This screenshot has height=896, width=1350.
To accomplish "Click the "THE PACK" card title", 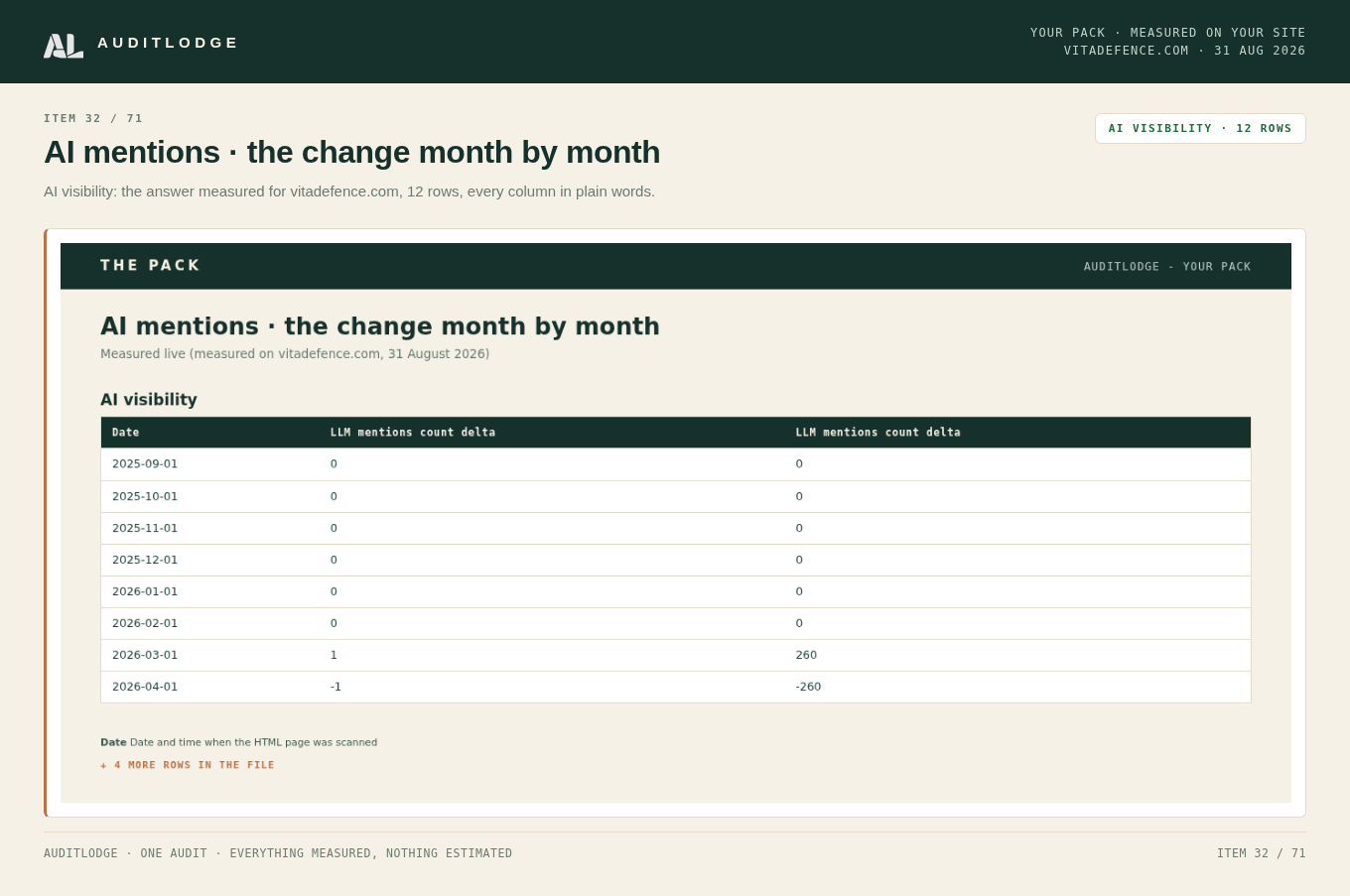I will (150, 266).
